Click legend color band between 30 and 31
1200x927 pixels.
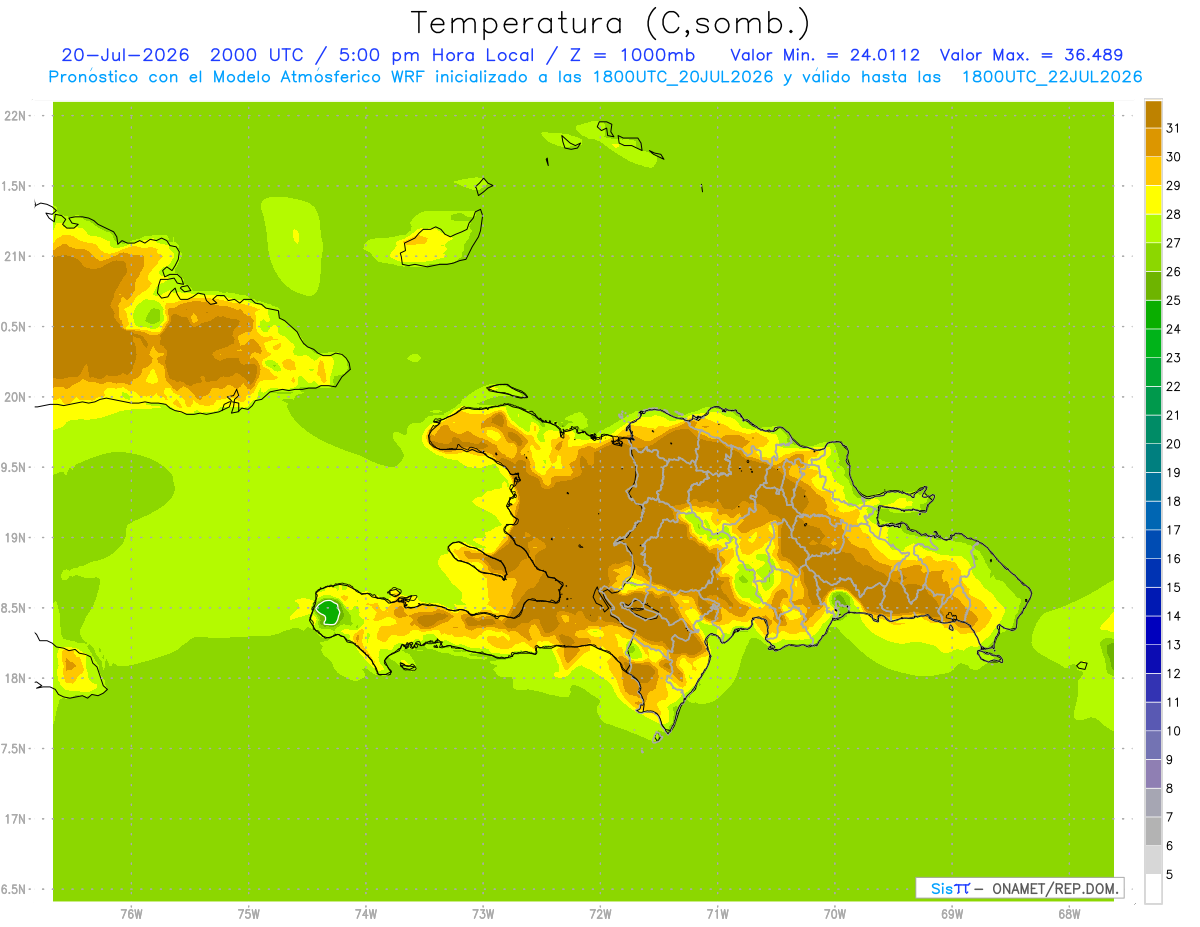click(x=1153, y=142)
